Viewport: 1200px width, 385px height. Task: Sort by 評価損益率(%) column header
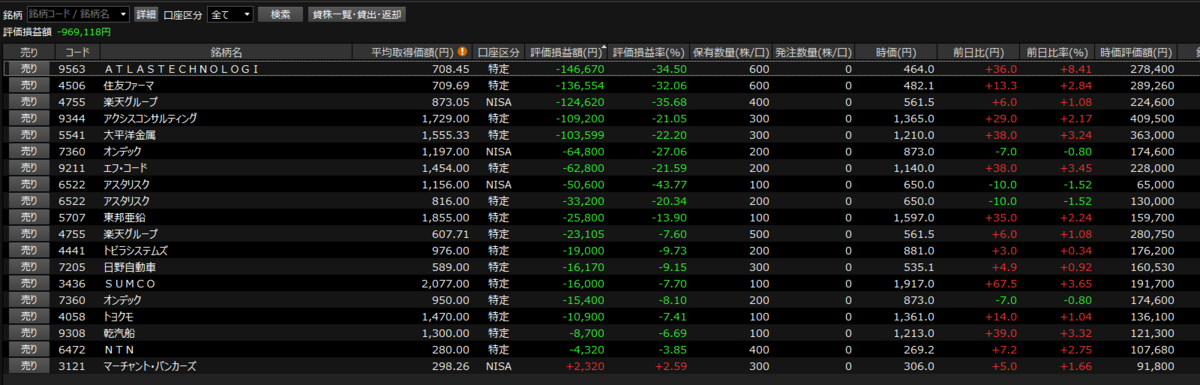pos(648,51)
